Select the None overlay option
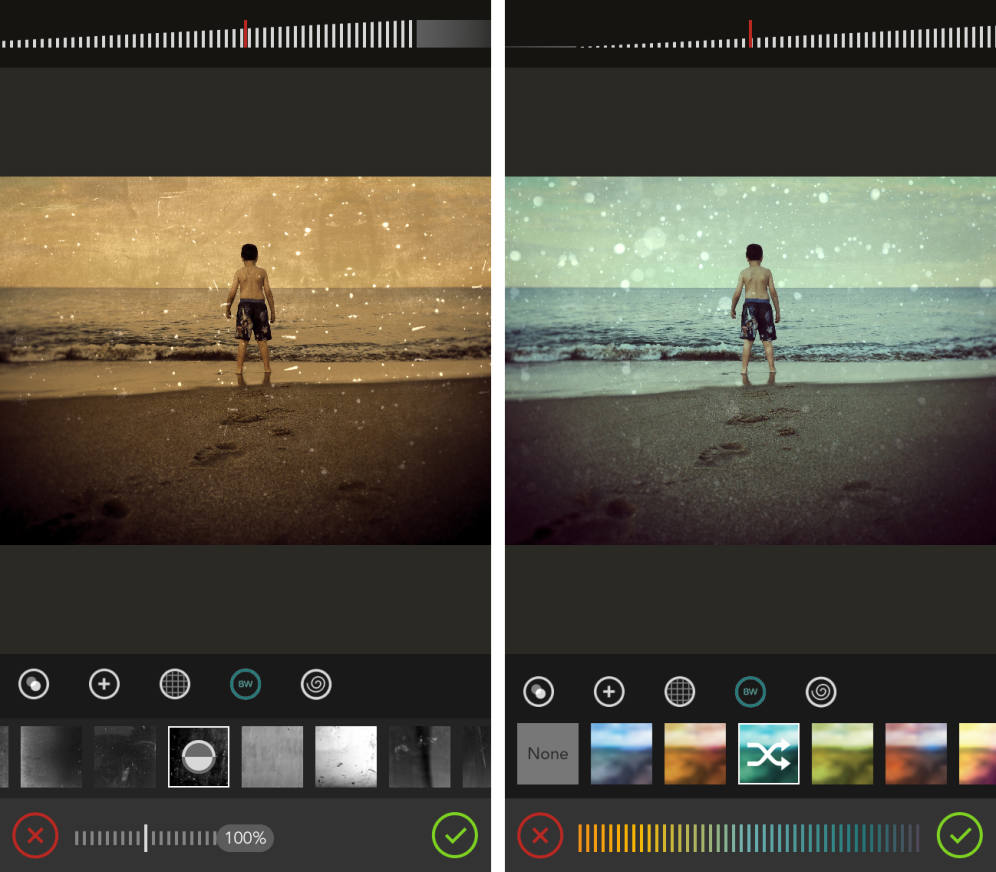The height and width of the screenshot is (872, 996). point(547,753)
